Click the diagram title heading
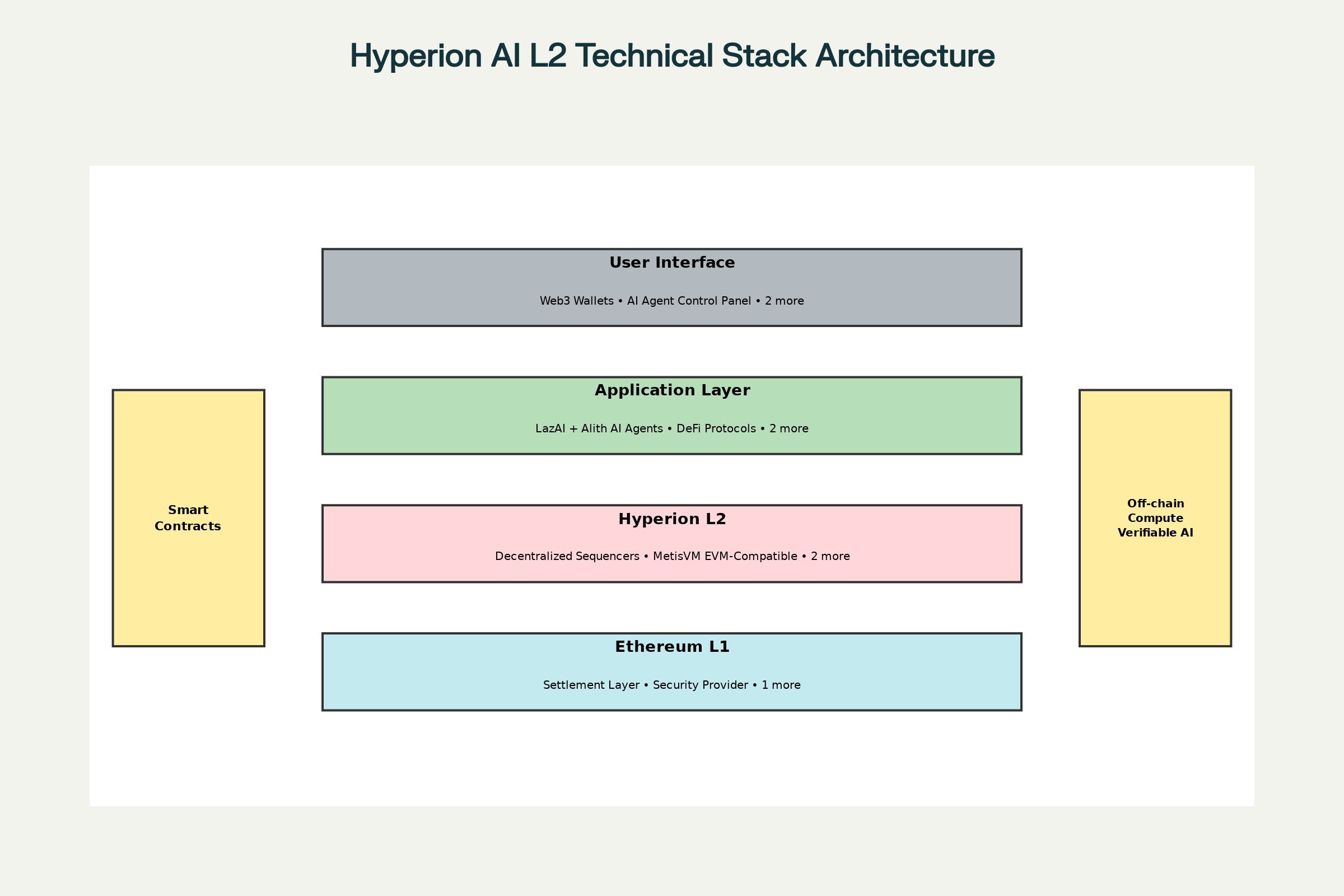Image resolution: width=1344 pixels, height=896 pixels. point(672,56)
